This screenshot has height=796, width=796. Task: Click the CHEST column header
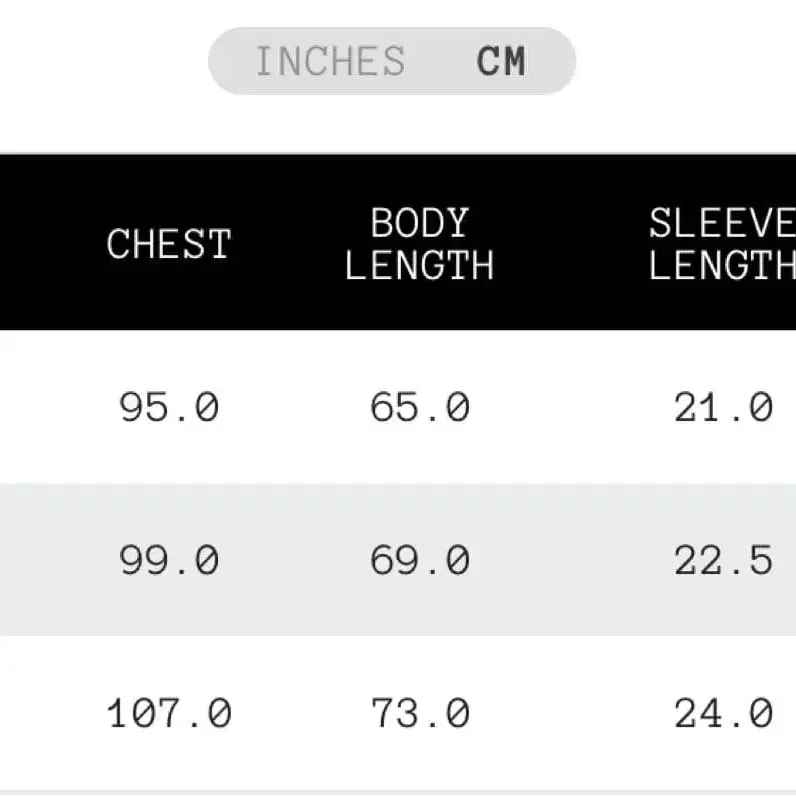coord(169,244)
